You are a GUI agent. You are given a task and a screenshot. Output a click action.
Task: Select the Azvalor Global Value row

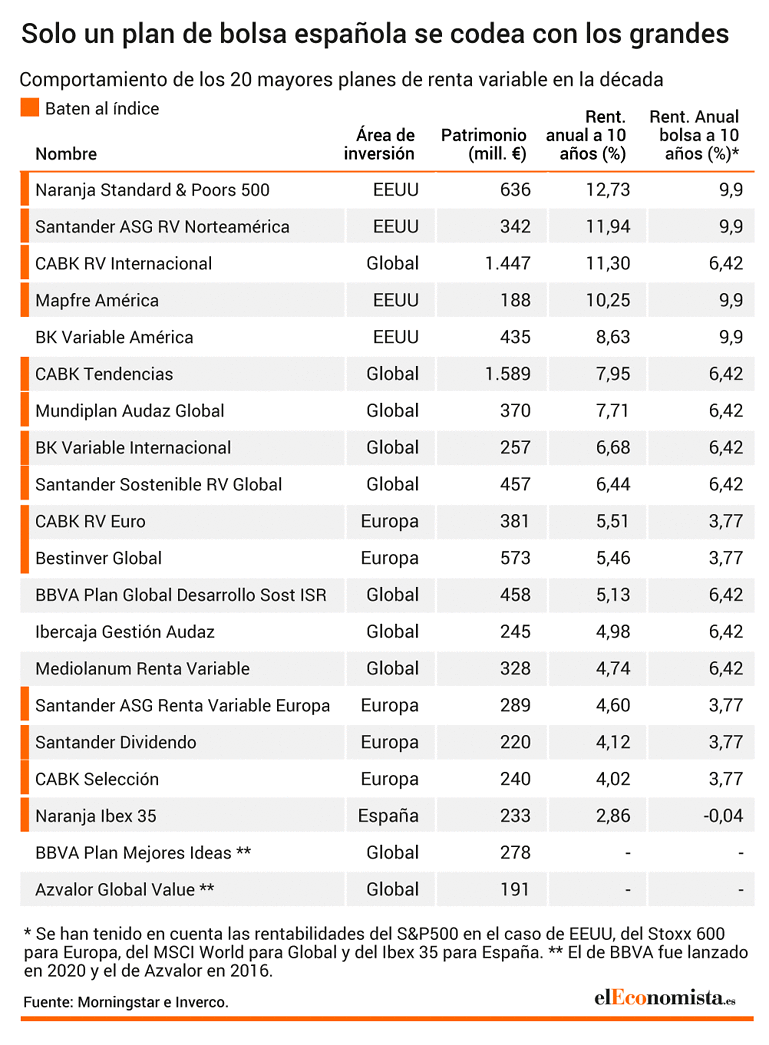pos(387,890)
